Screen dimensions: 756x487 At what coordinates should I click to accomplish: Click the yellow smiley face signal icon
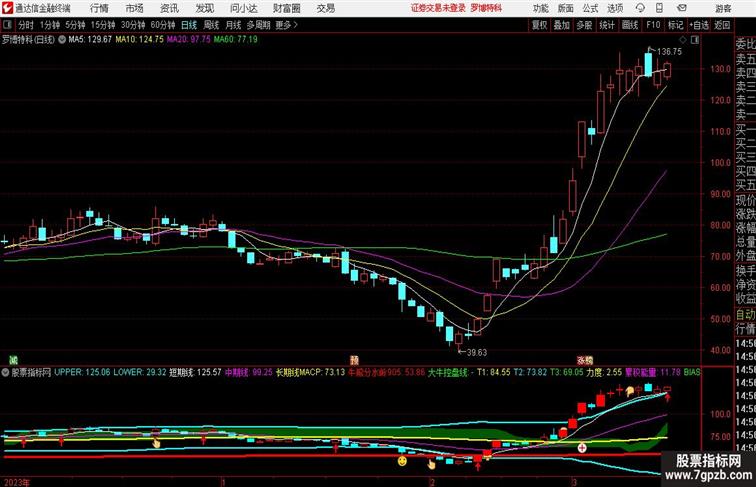[x=402, y=461]
